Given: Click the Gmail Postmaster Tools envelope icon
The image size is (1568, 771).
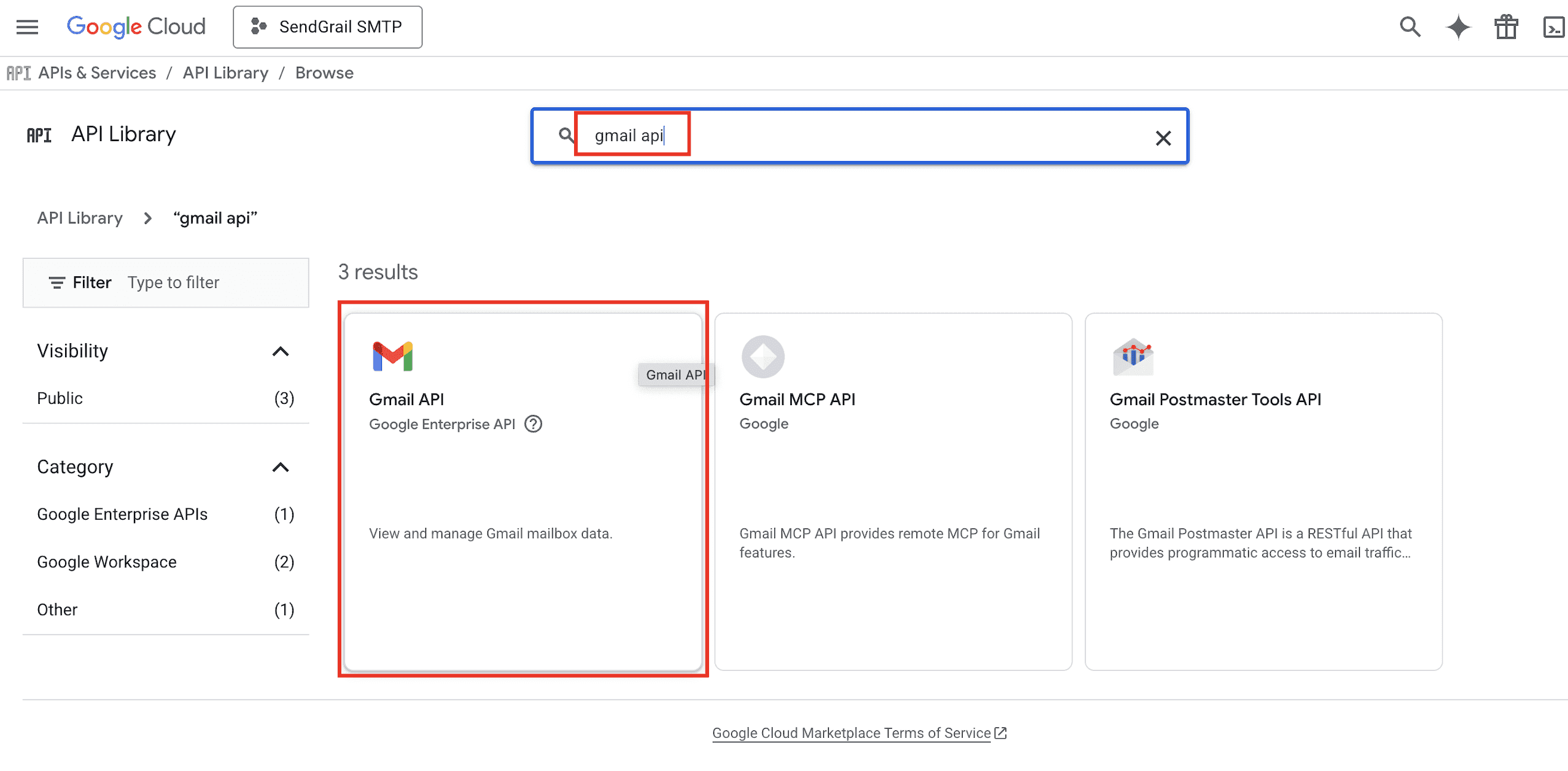Looking at the screenshot, I should [x=1133, y=356].
